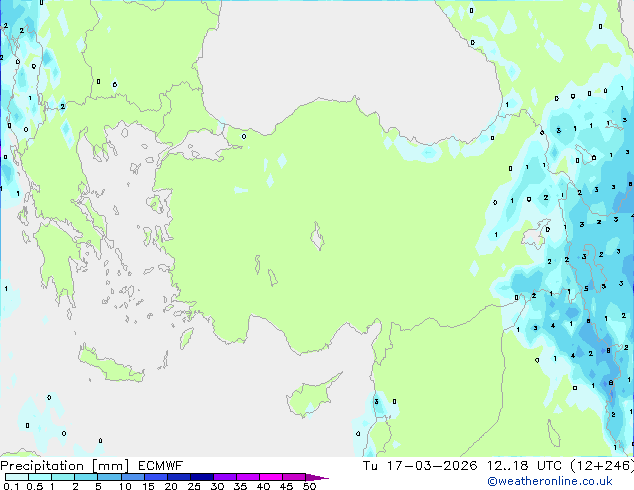Click the legend swatch between 5 and 10
This screenshot has width=634, height=490.
tap(109, 477)
